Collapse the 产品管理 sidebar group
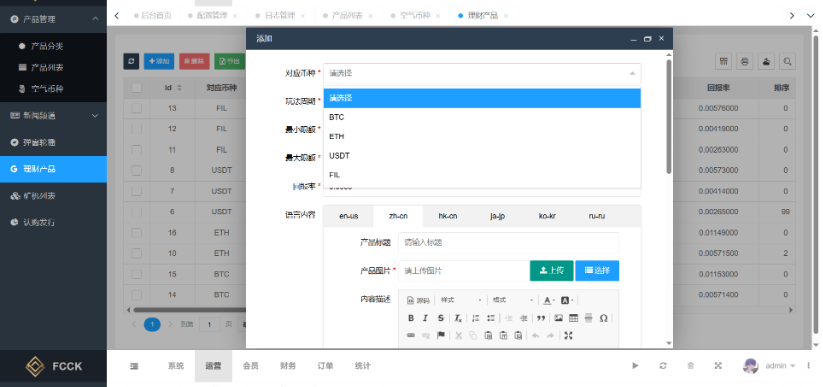This screenshot has height=387, width=823. pos(53,19)
